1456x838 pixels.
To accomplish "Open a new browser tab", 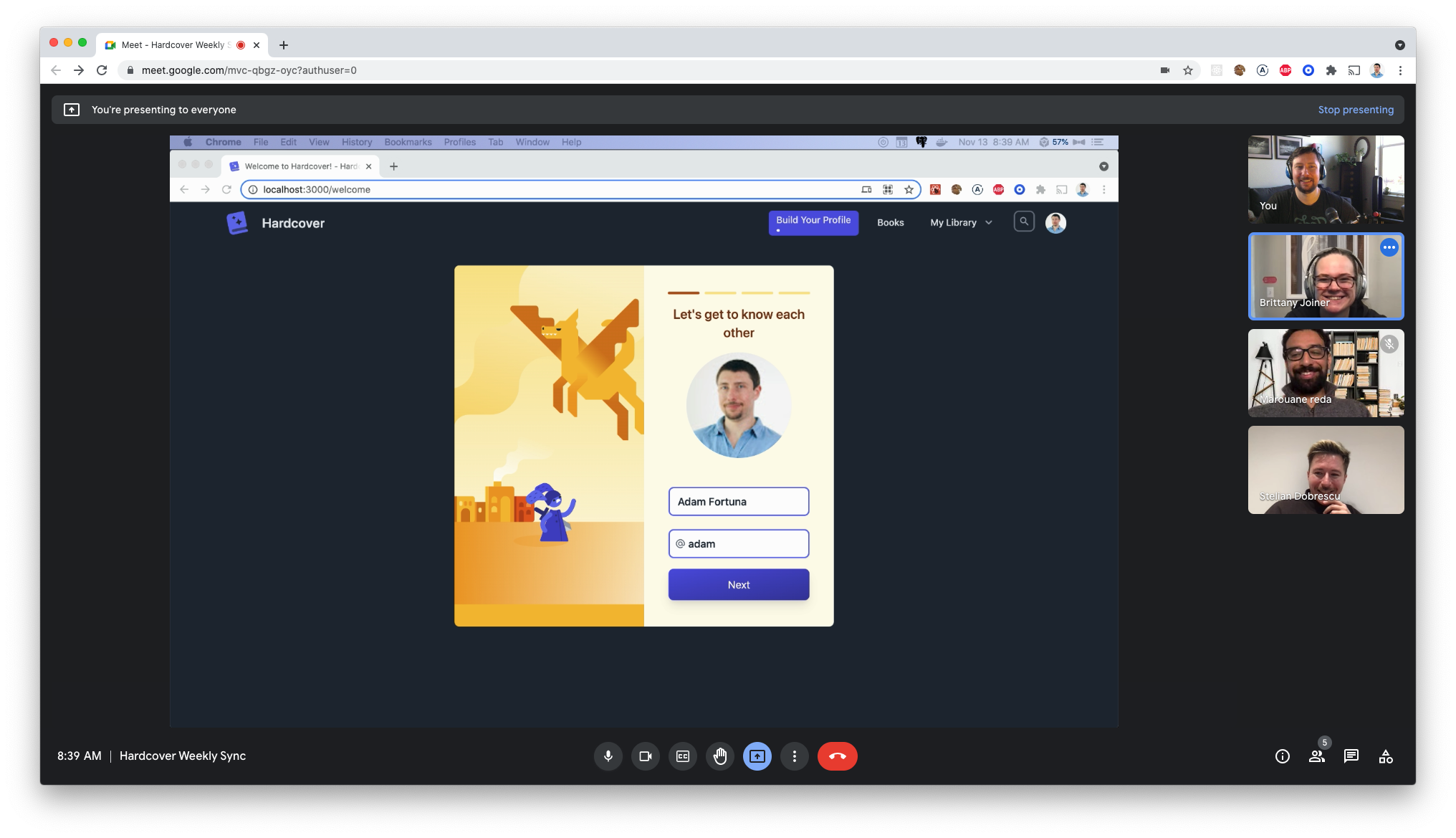I will 284,45.
